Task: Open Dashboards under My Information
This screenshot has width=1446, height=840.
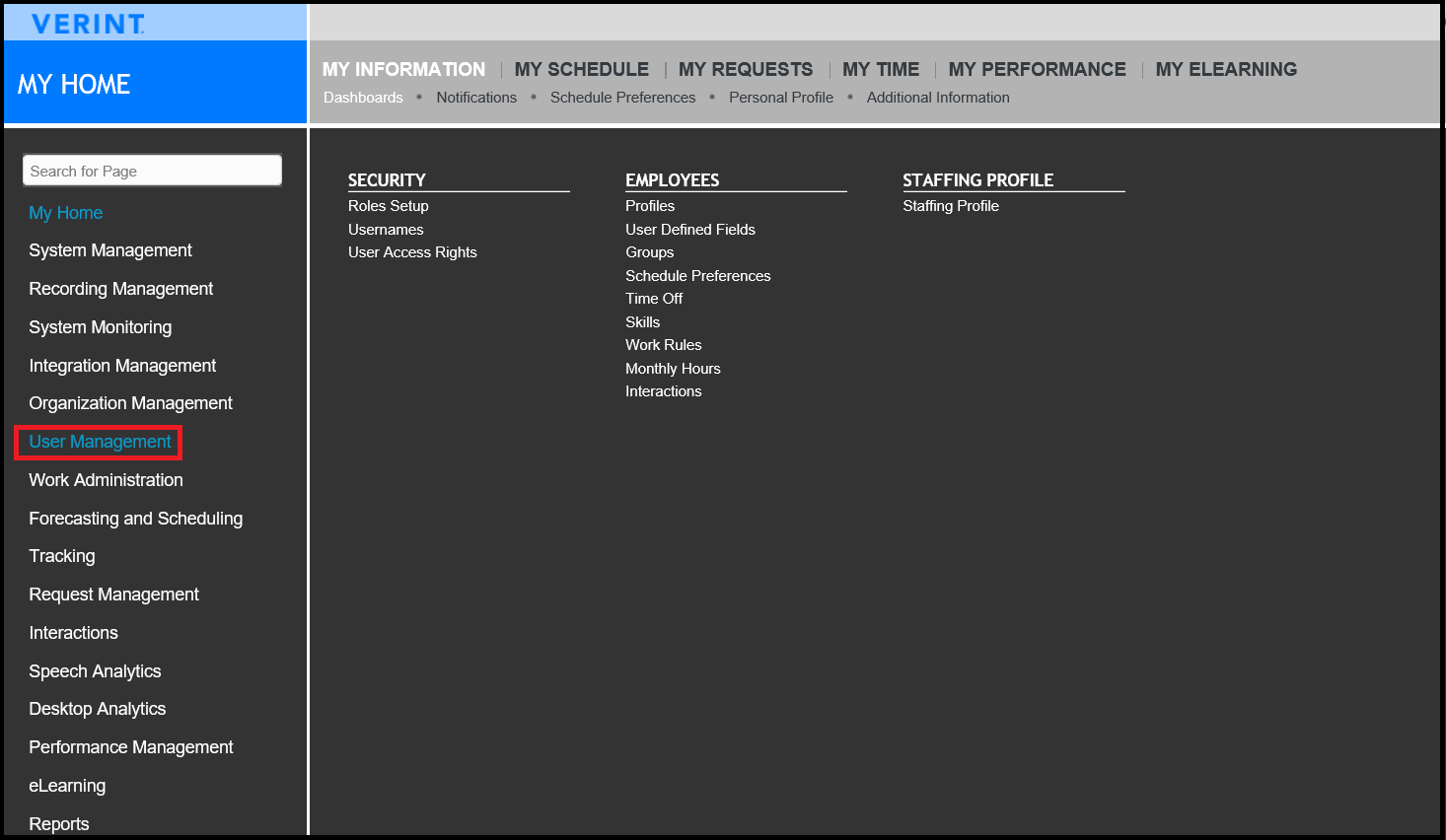Action: (x=363, y=98)
